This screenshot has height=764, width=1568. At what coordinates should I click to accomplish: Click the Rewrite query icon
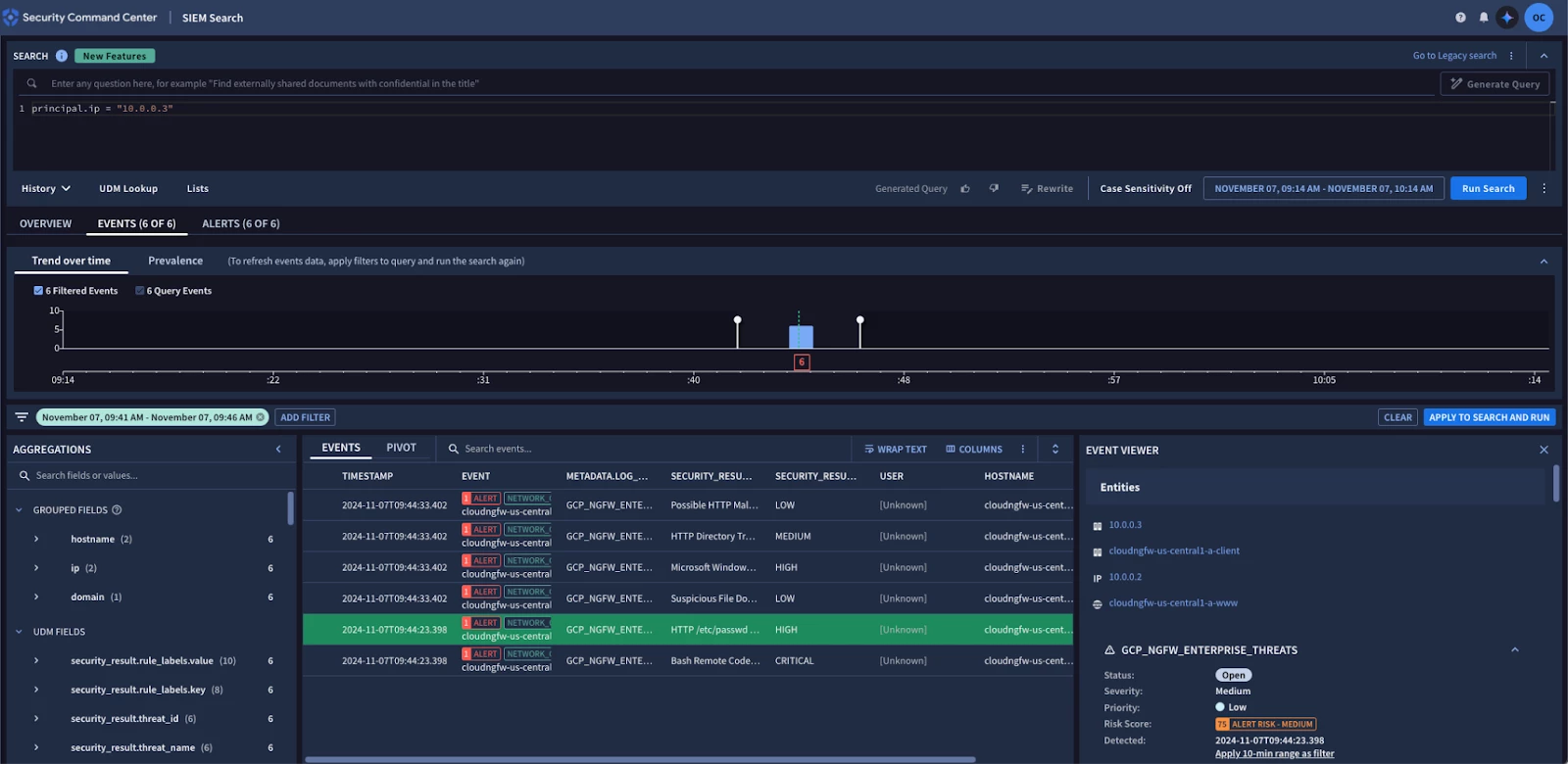tap(1026, 189)
